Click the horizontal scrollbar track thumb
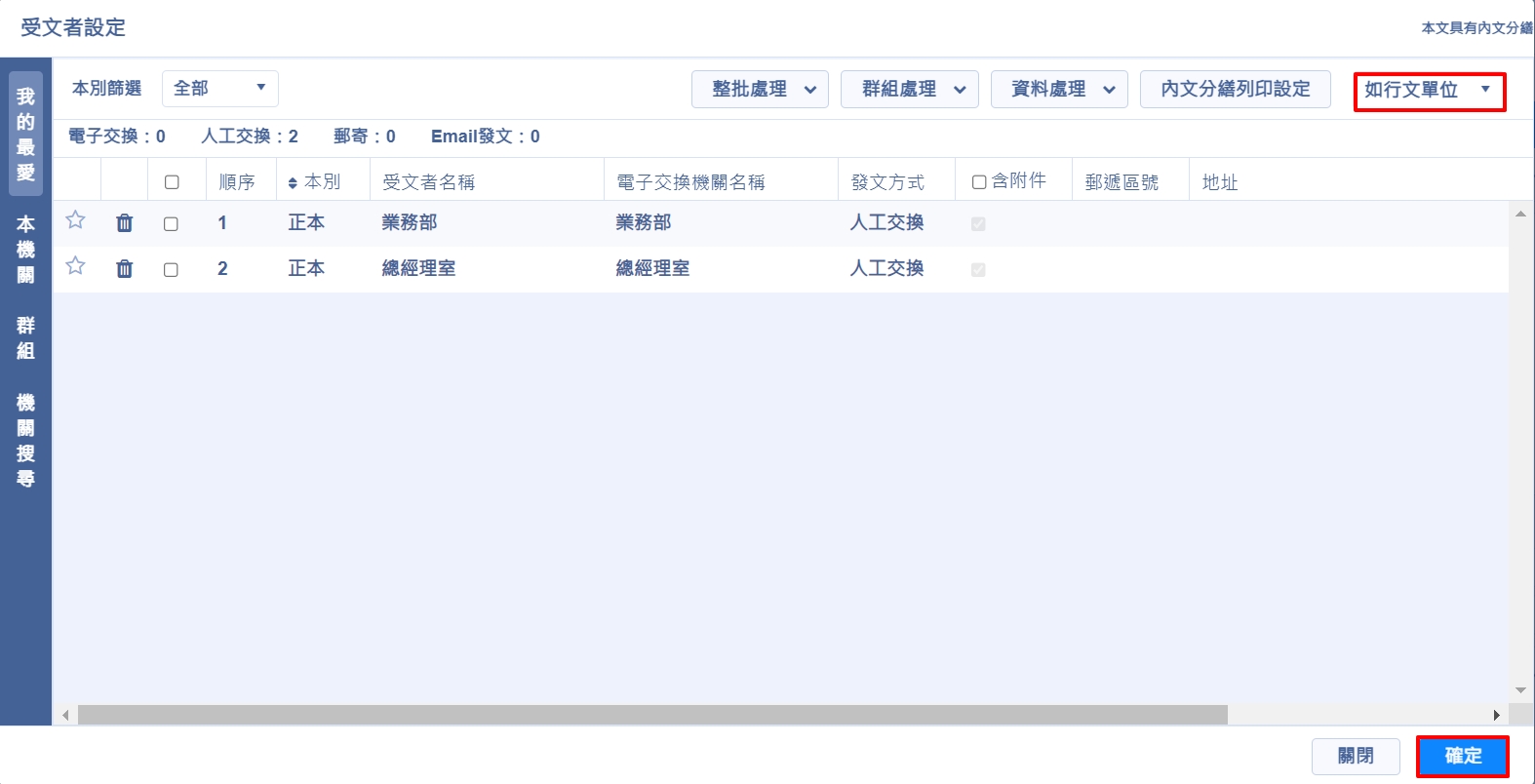The image size is (1535, 784). [x=651, y=715]
